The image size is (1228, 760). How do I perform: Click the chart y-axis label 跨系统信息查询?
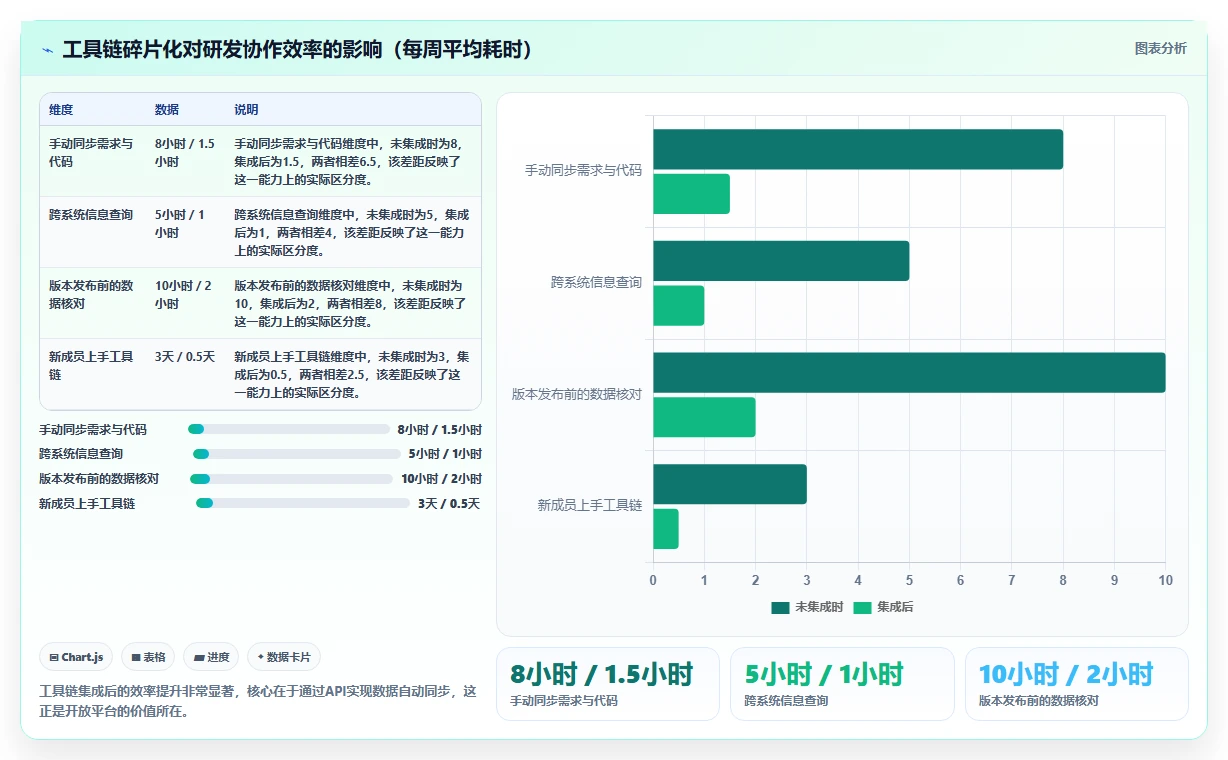point(596,283)
